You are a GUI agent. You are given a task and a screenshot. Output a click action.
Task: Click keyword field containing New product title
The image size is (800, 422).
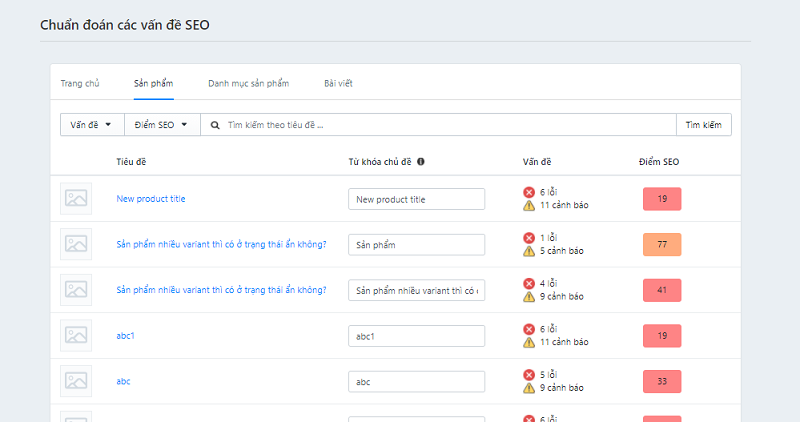[417, 199]
